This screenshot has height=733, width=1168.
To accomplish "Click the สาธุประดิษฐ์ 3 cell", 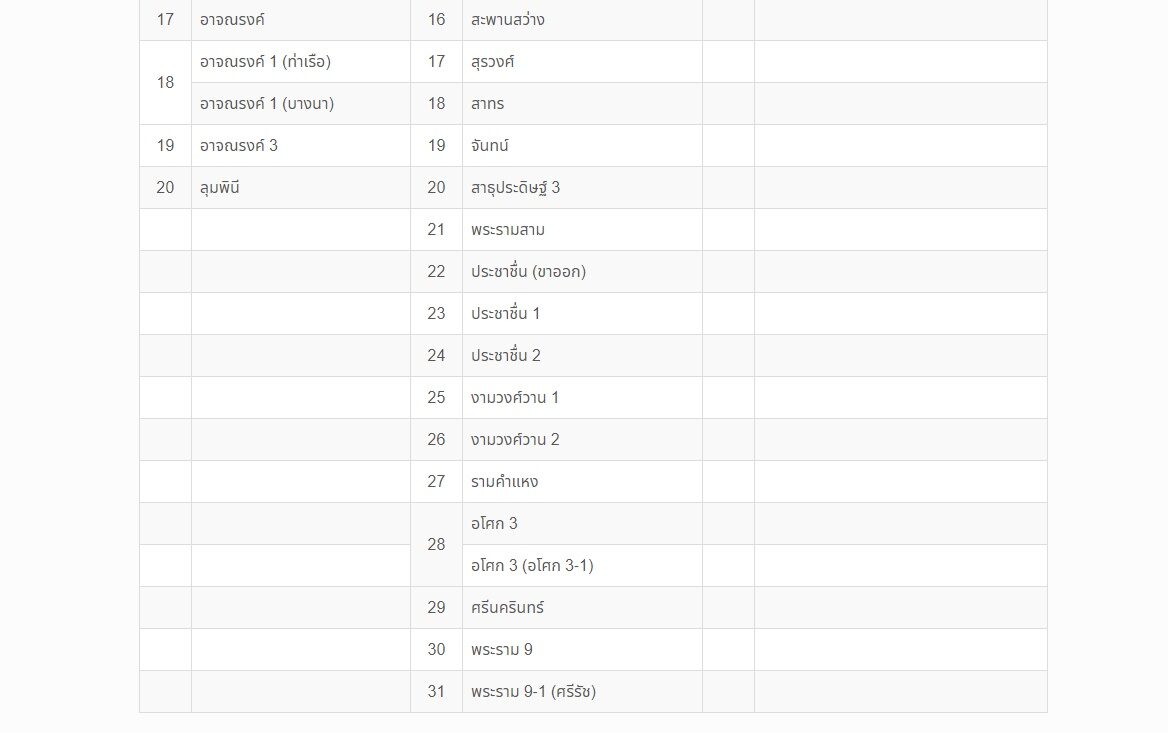I will pos(583,188).
